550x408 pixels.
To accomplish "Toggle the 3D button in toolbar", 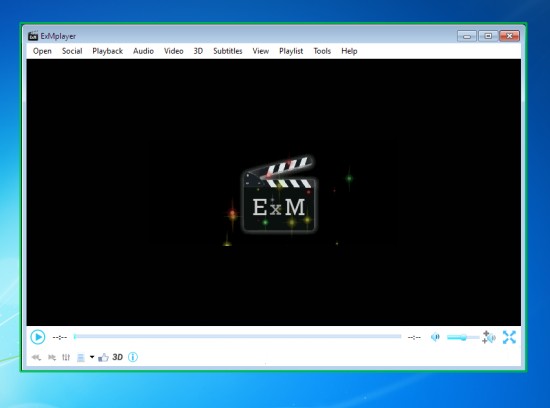I will 118,357.
